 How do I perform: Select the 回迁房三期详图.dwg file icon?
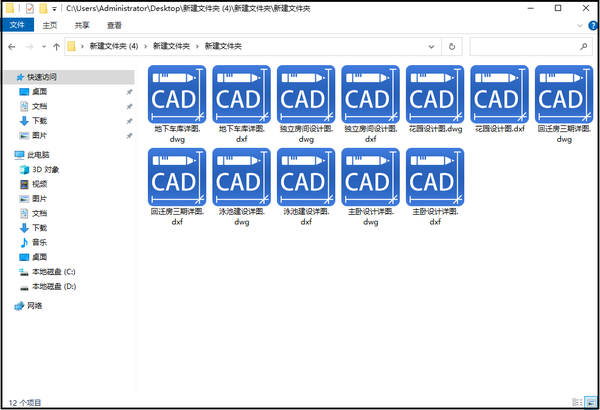click(x=564, y=94)
